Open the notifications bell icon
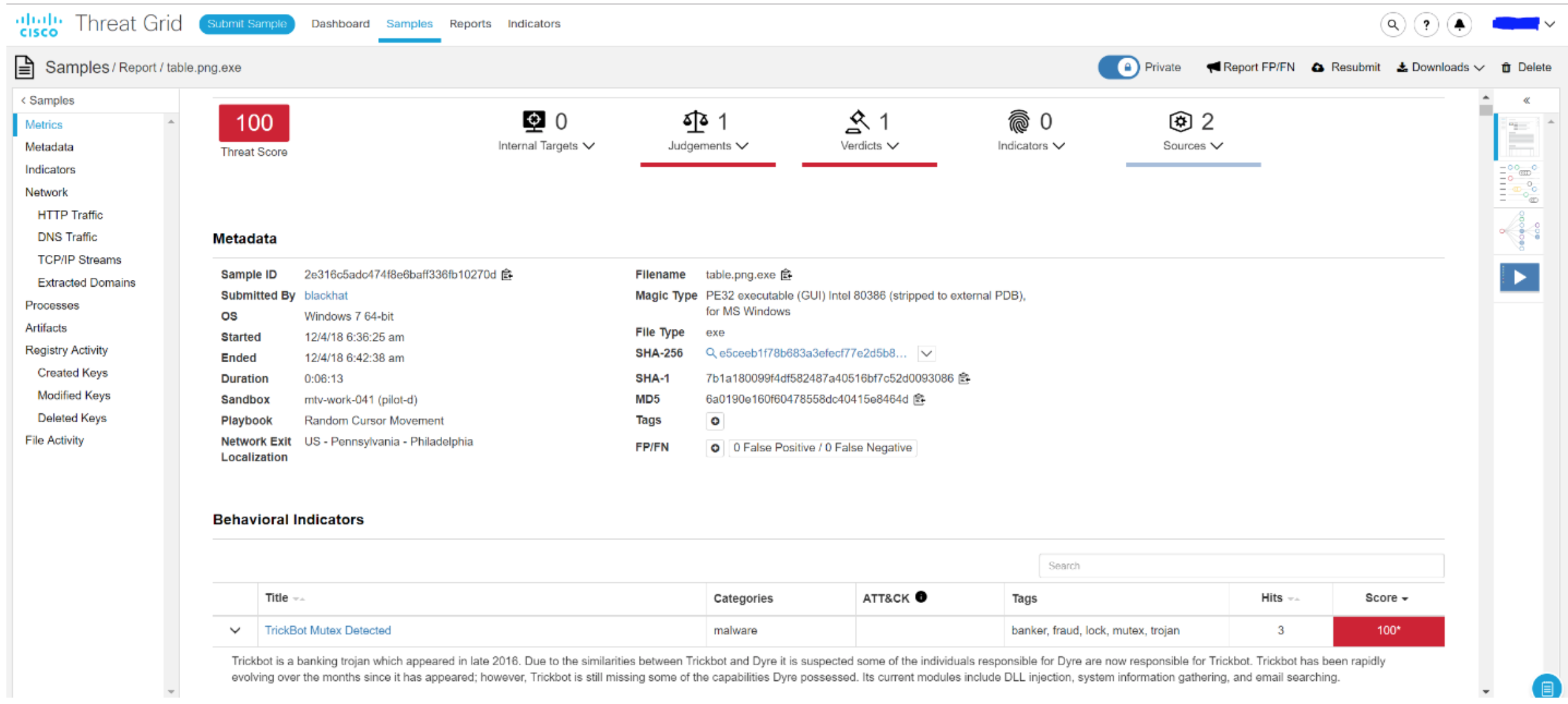 tap(1459, 25)
